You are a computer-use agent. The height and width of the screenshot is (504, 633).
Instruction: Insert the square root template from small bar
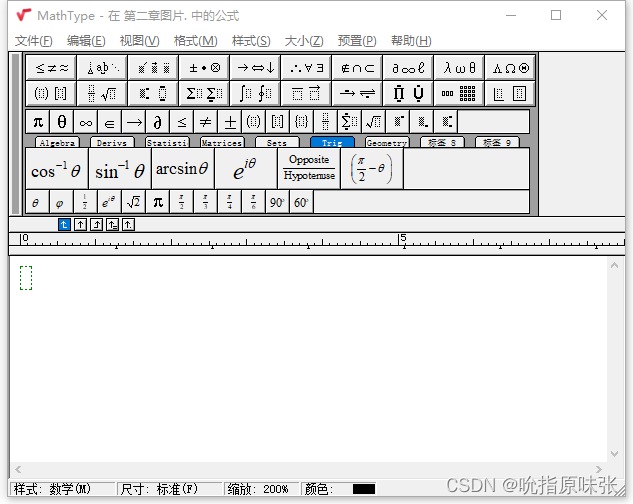373,122
